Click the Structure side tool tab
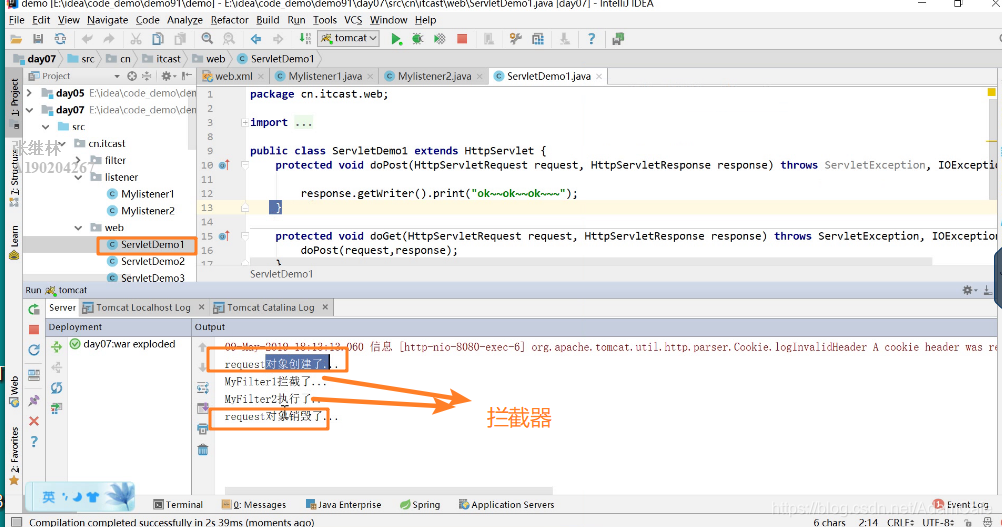This screenshot has height=527, width=1002. (14, 178)
